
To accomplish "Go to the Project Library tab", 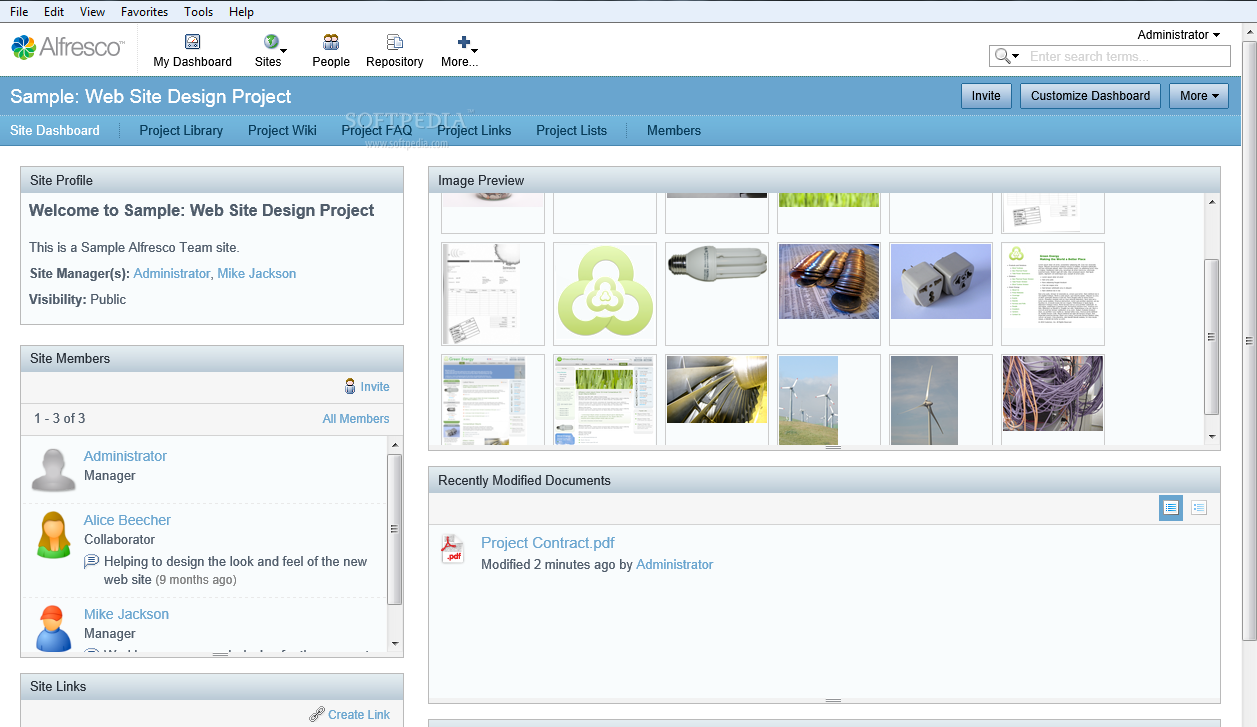I will coord(181,130).
